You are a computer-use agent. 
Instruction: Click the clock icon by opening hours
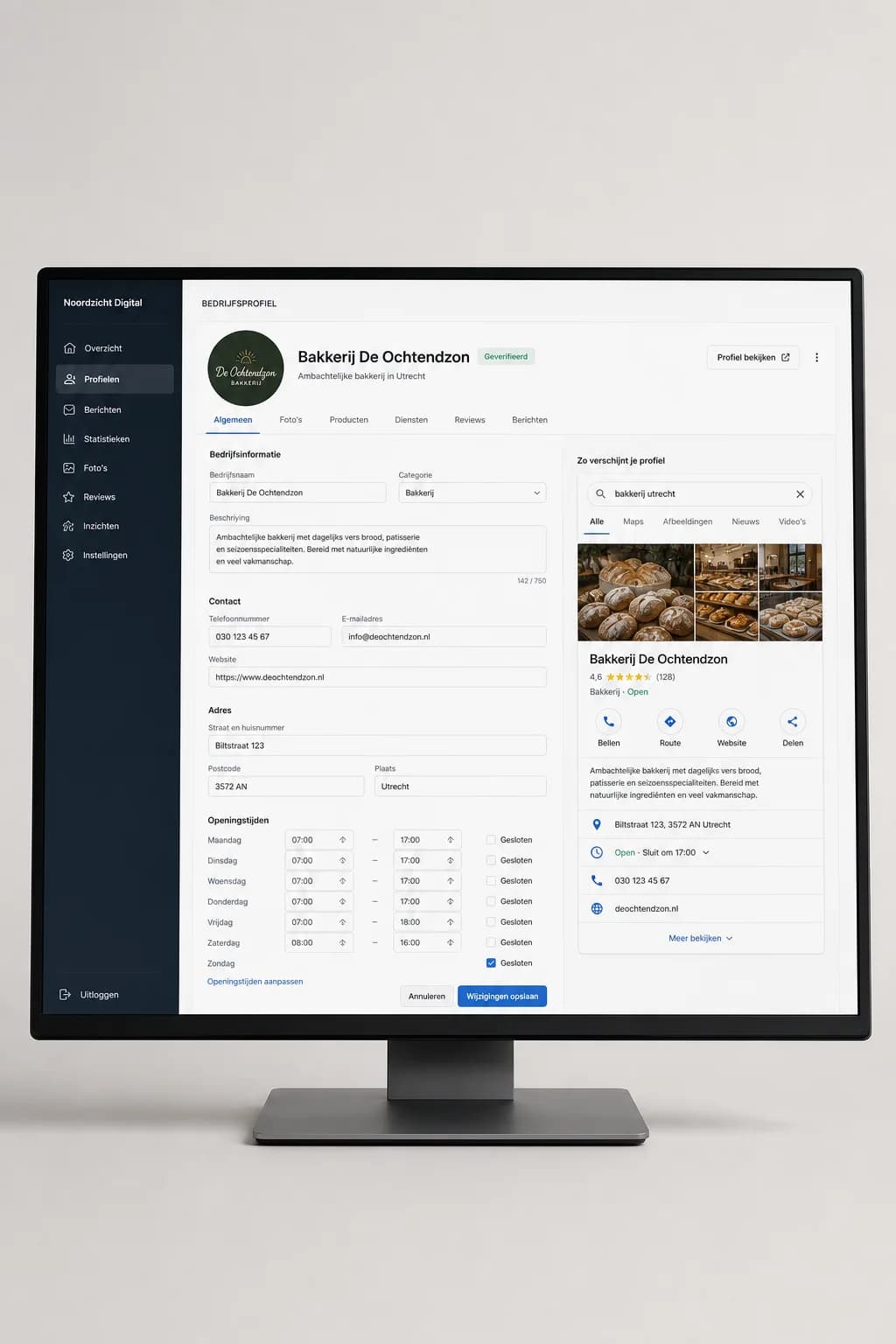(597, 852)
